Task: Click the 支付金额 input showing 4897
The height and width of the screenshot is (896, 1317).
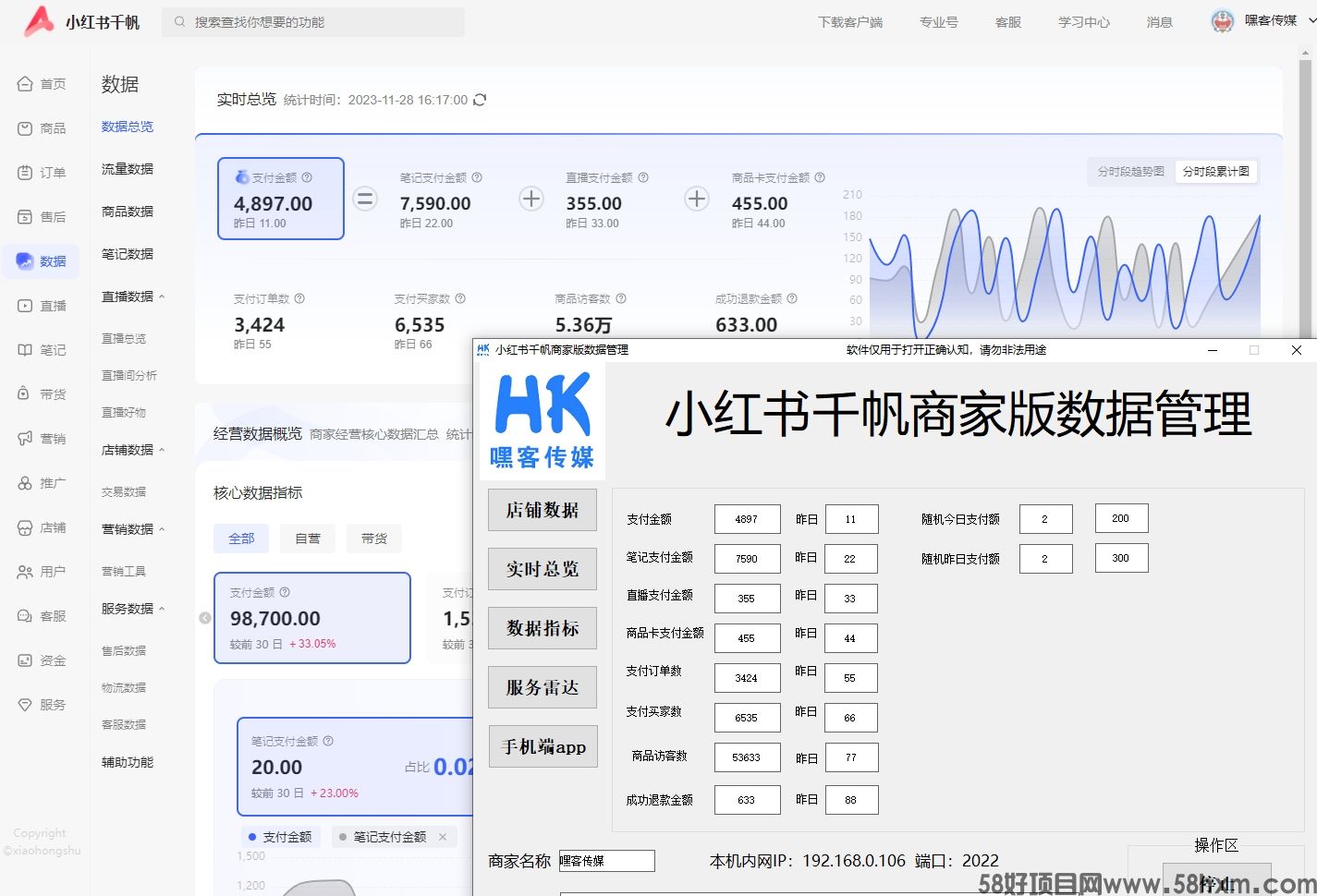Action: click(747, 519)
